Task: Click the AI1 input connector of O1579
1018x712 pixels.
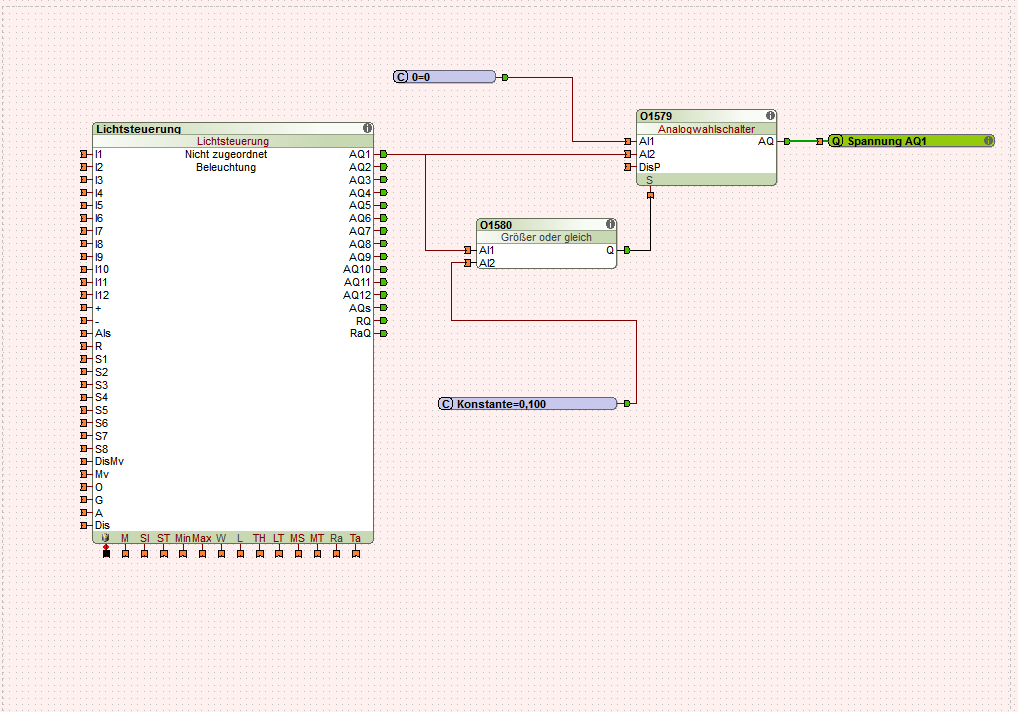Action: 628,141
